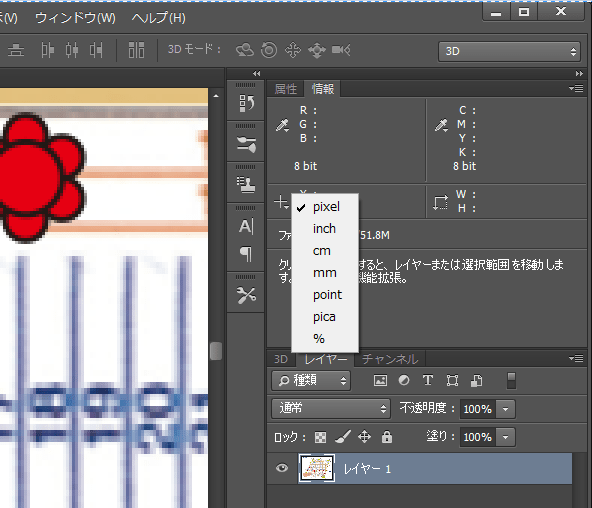Toggle lock image pixels brush icon
The width and height of the screenshot is (592, 508).
(343, 437)
